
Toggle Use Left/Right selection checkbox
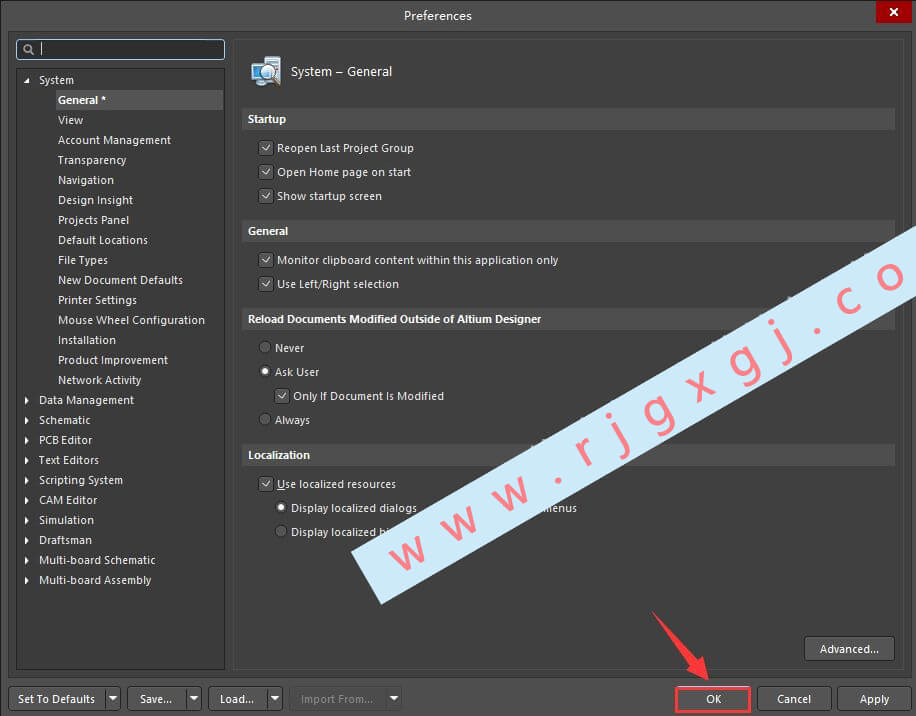(x=266, y=284)
